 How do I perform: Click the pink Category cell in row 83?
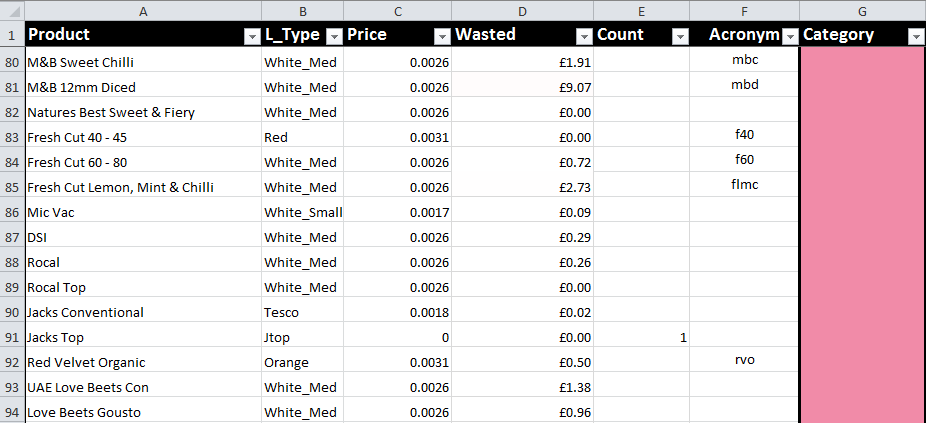coord(862,137)
